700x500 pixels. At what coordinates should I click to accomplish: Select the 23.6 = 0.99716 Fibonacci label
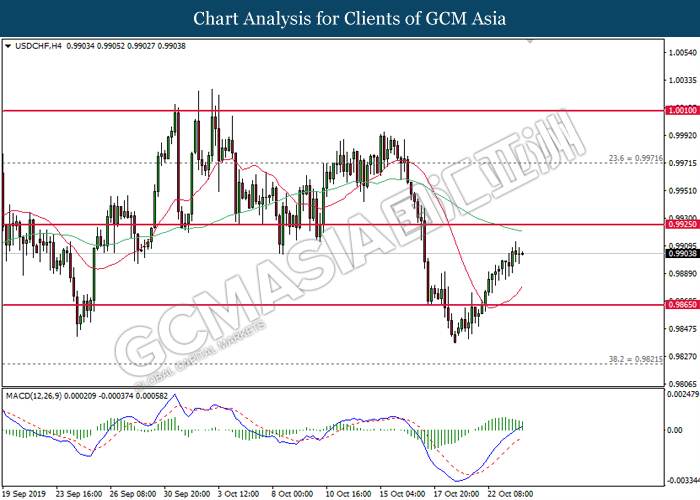click(635, 158)
